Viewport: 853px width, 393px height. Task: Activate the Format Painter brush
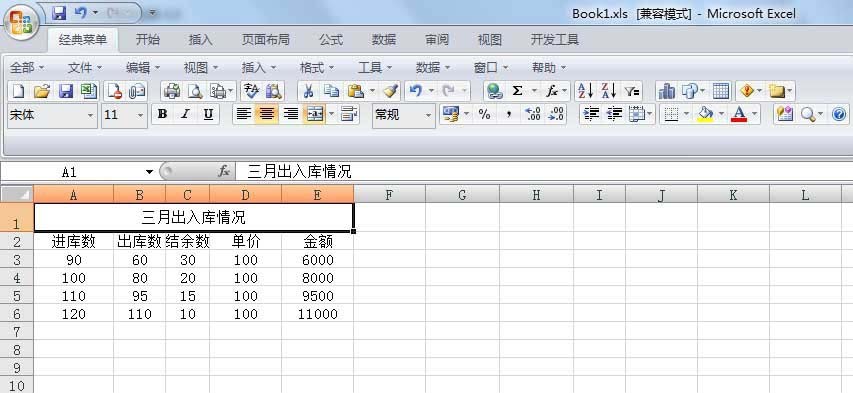point(390,91)
